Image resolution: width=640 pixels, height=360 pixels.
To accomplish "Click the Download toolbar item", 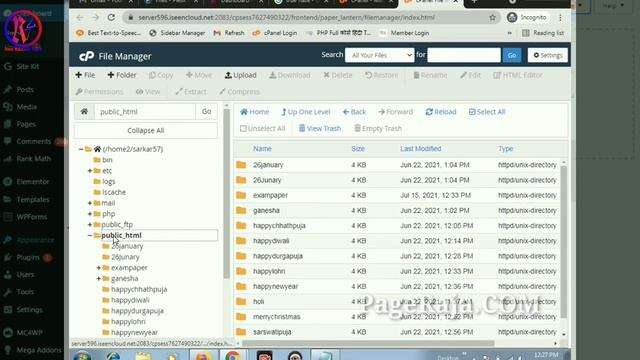I will pos(289,75).
